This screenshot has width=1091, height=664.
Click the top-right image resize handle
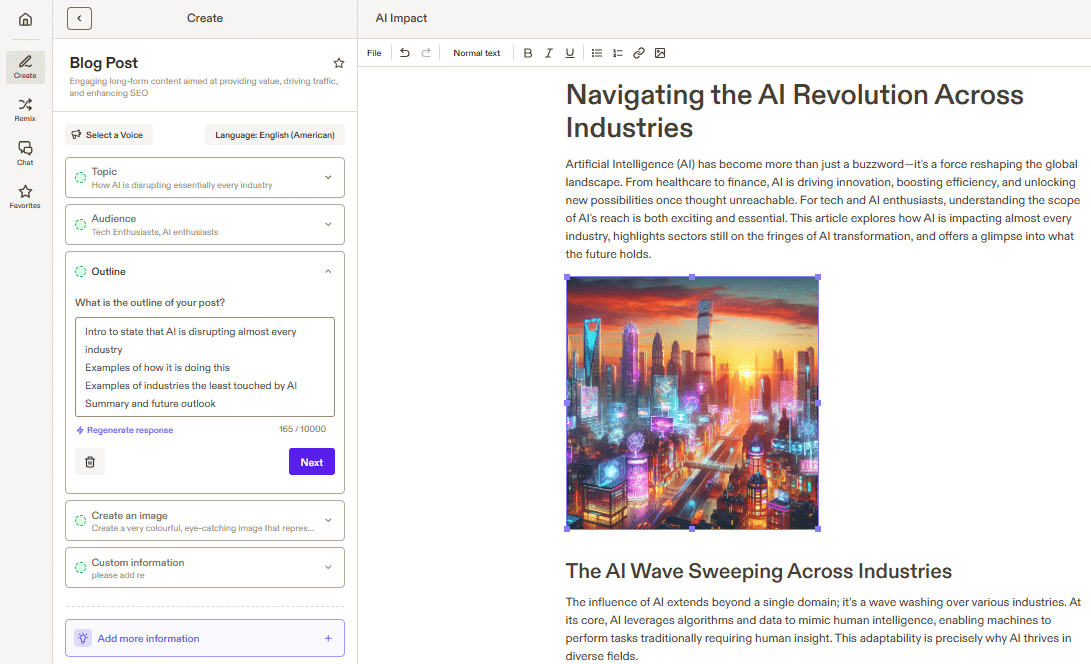[x=818, y=277]
